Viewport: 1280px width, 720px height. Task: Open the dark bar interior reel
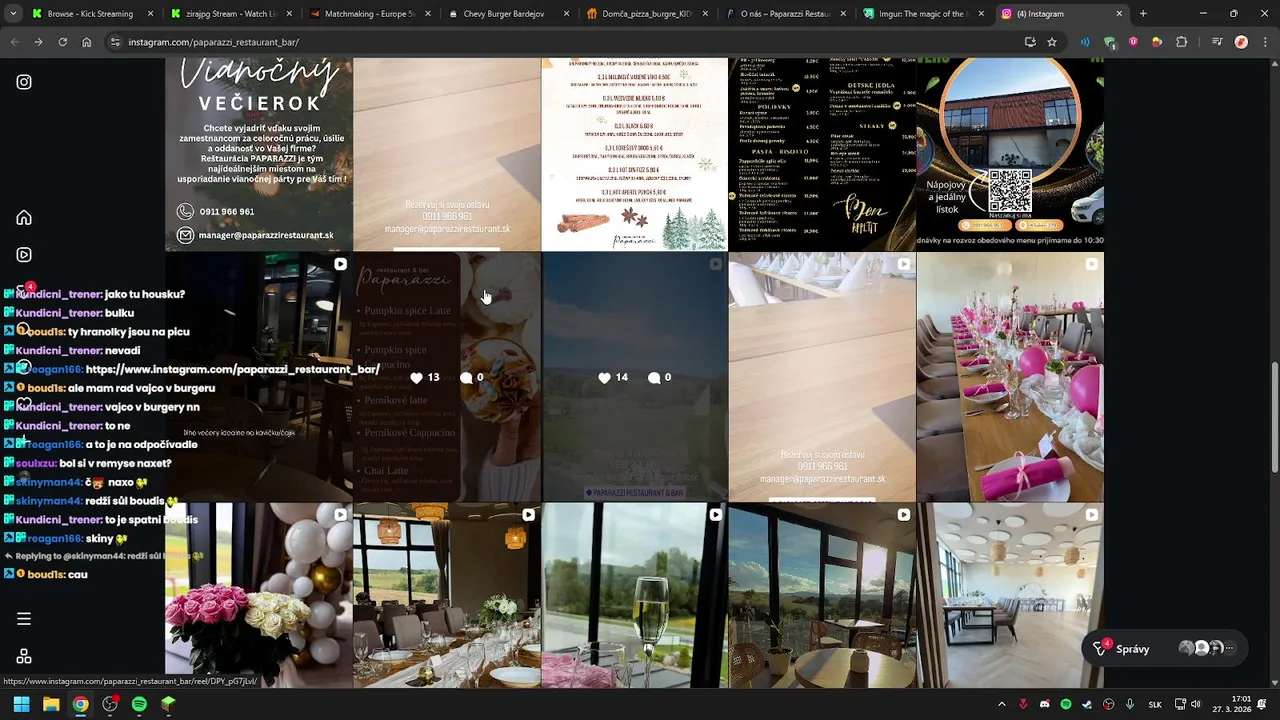coord(259,377)
